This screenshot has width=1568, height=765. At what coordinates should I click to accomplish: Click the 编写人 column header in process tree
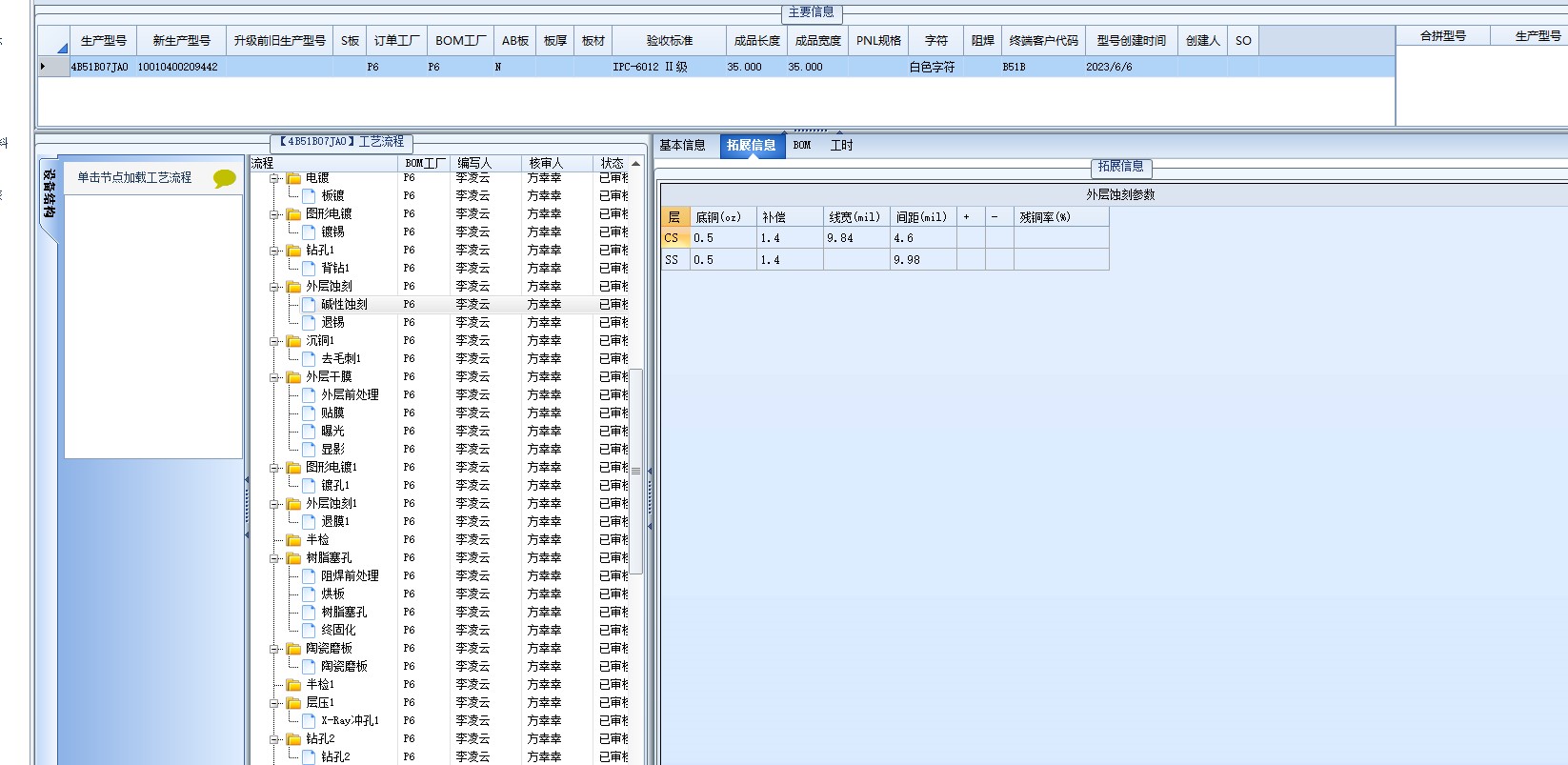[x=486, y=164]
